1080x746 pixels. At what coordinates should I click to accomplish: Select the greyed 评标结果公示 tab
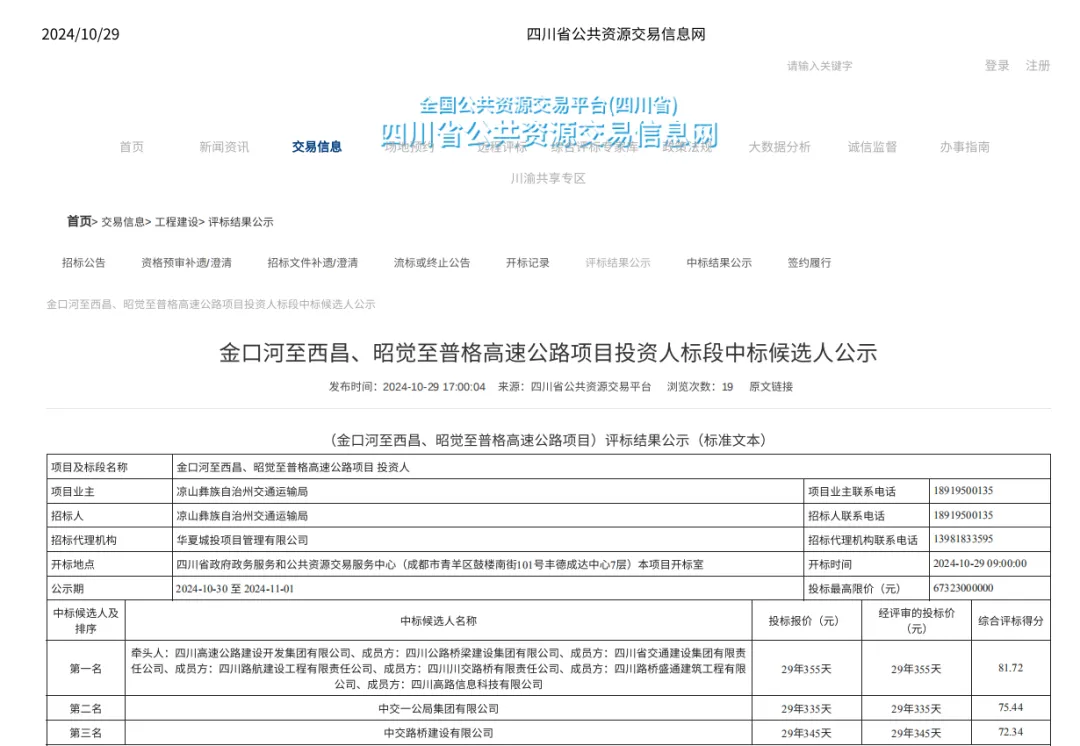coord(618,262)
